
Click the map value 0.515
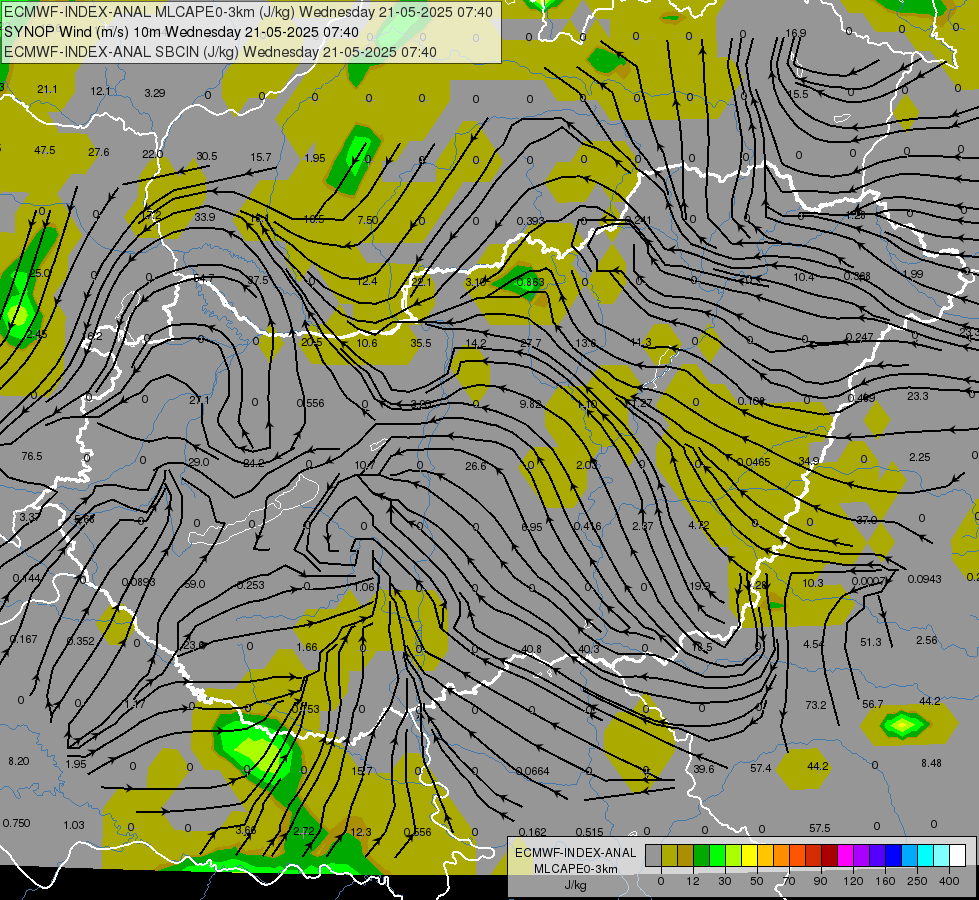(589, 832)
